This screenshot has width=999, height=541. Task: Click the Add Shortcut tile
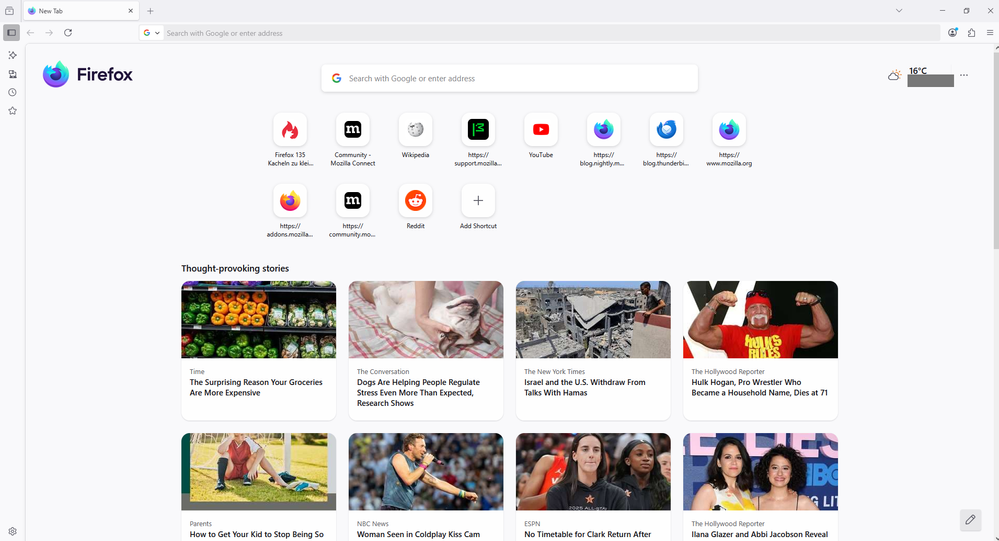[478, 201]
